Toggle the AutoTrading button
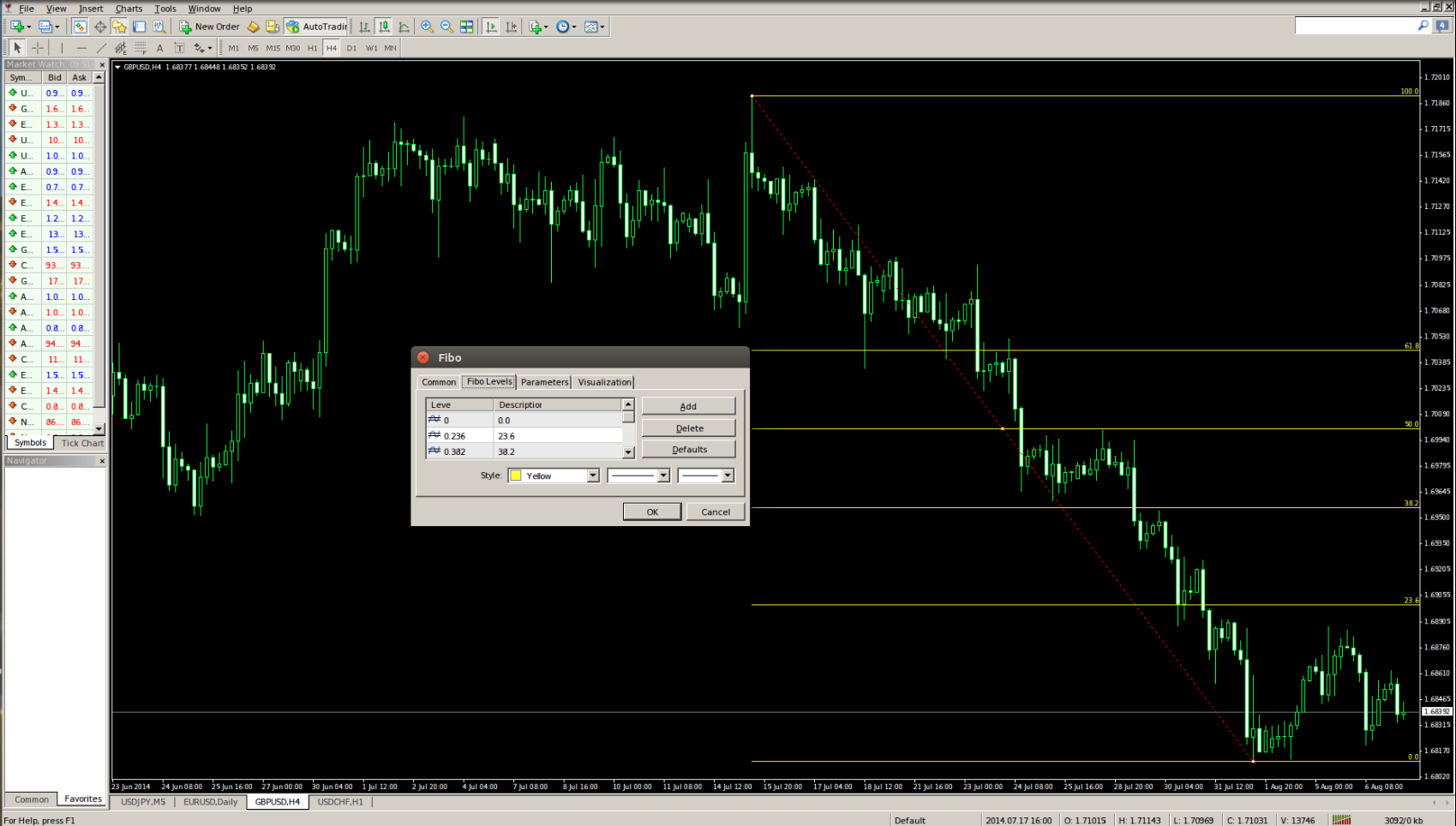The image size is (1456, 826). [316, 27]
